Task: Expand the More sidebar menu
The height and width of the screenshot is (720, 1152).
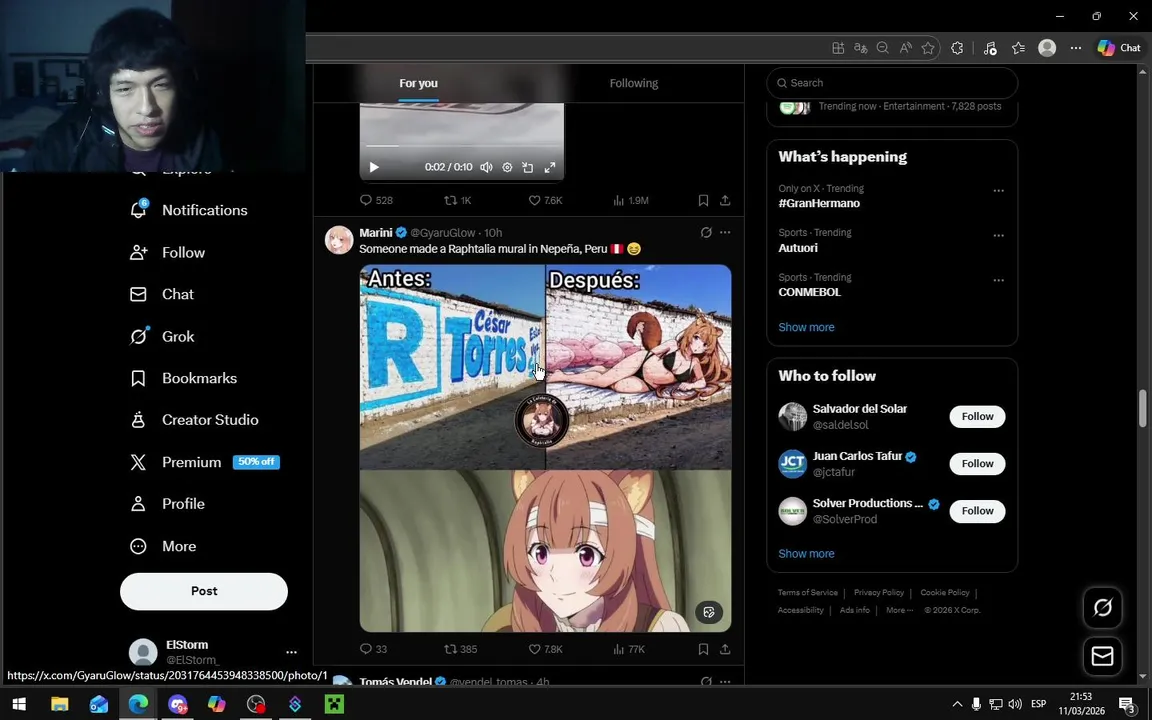Action: [163, 547]
